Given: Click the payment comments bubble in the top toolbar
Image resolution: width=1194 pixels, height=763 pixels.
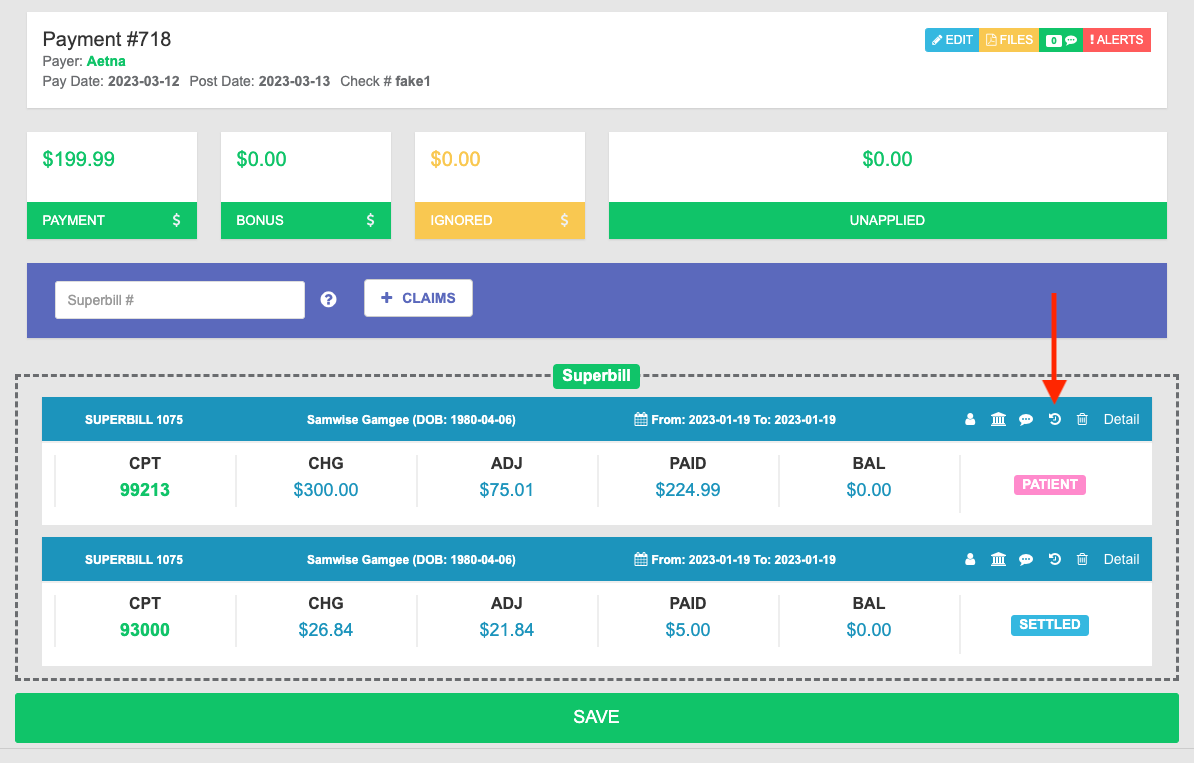Looking at the screenshot, I should tap(1061, 40).
